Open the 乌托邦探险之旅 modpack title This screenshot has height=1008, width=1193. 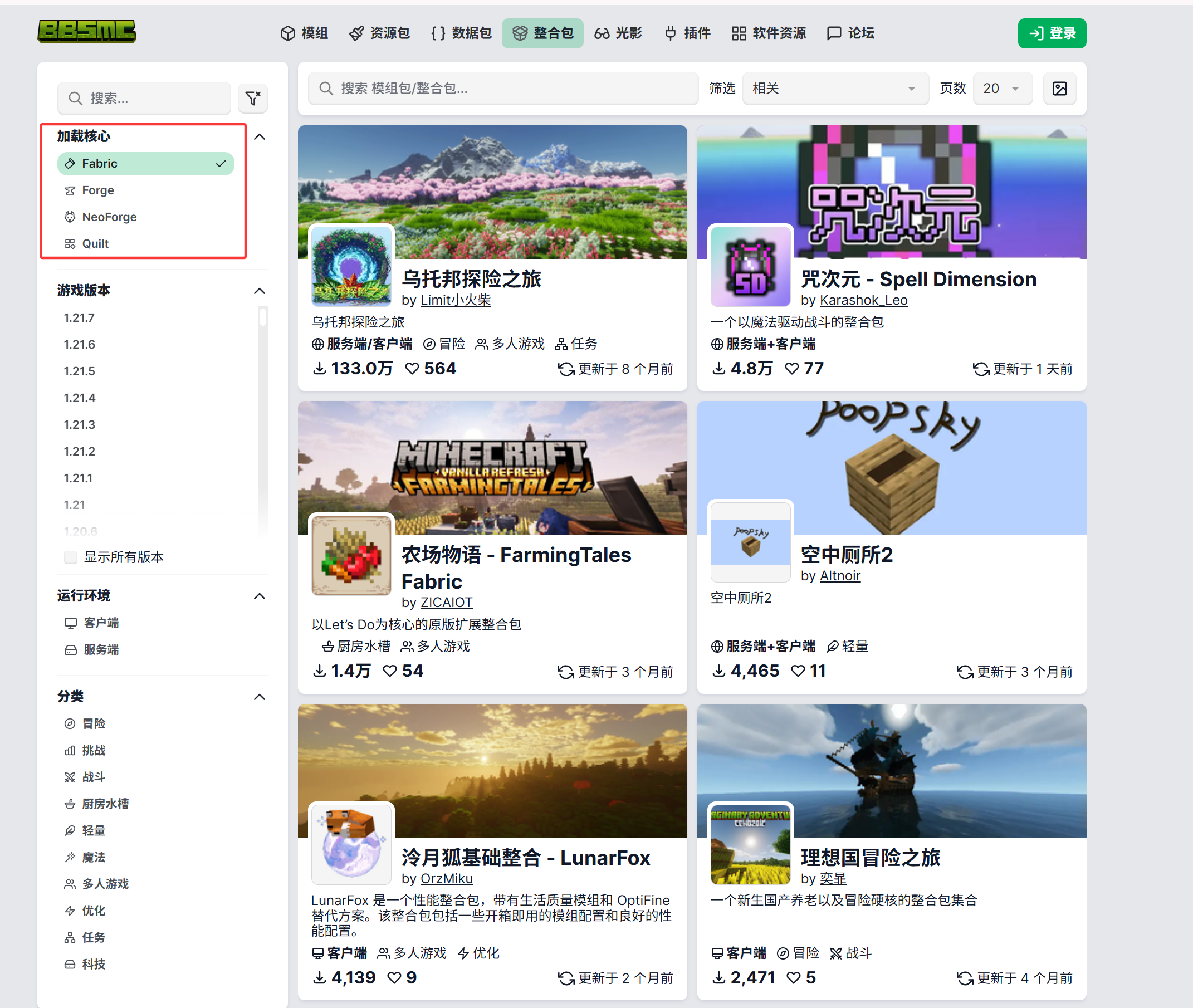point(471,279)
